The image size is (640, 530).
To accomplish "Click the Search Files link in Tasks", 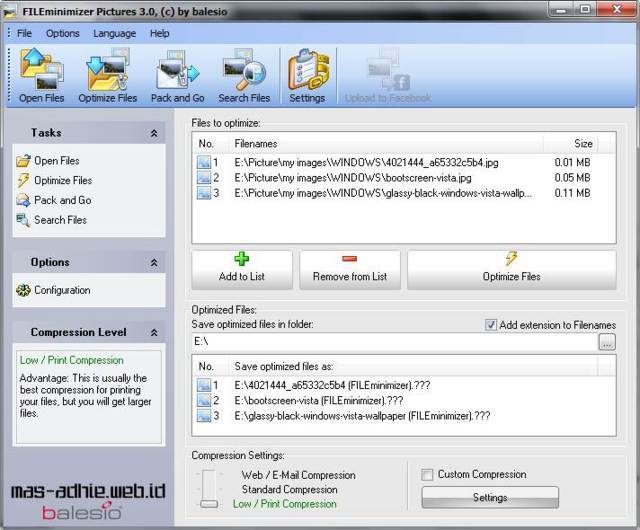I will pyautogui.click(x=60, y=220).
